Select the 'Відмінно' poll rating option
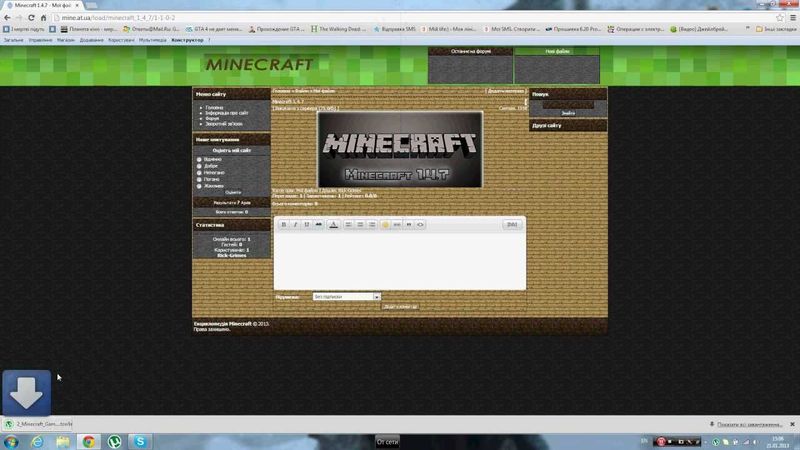 click(x=199, y=159)
